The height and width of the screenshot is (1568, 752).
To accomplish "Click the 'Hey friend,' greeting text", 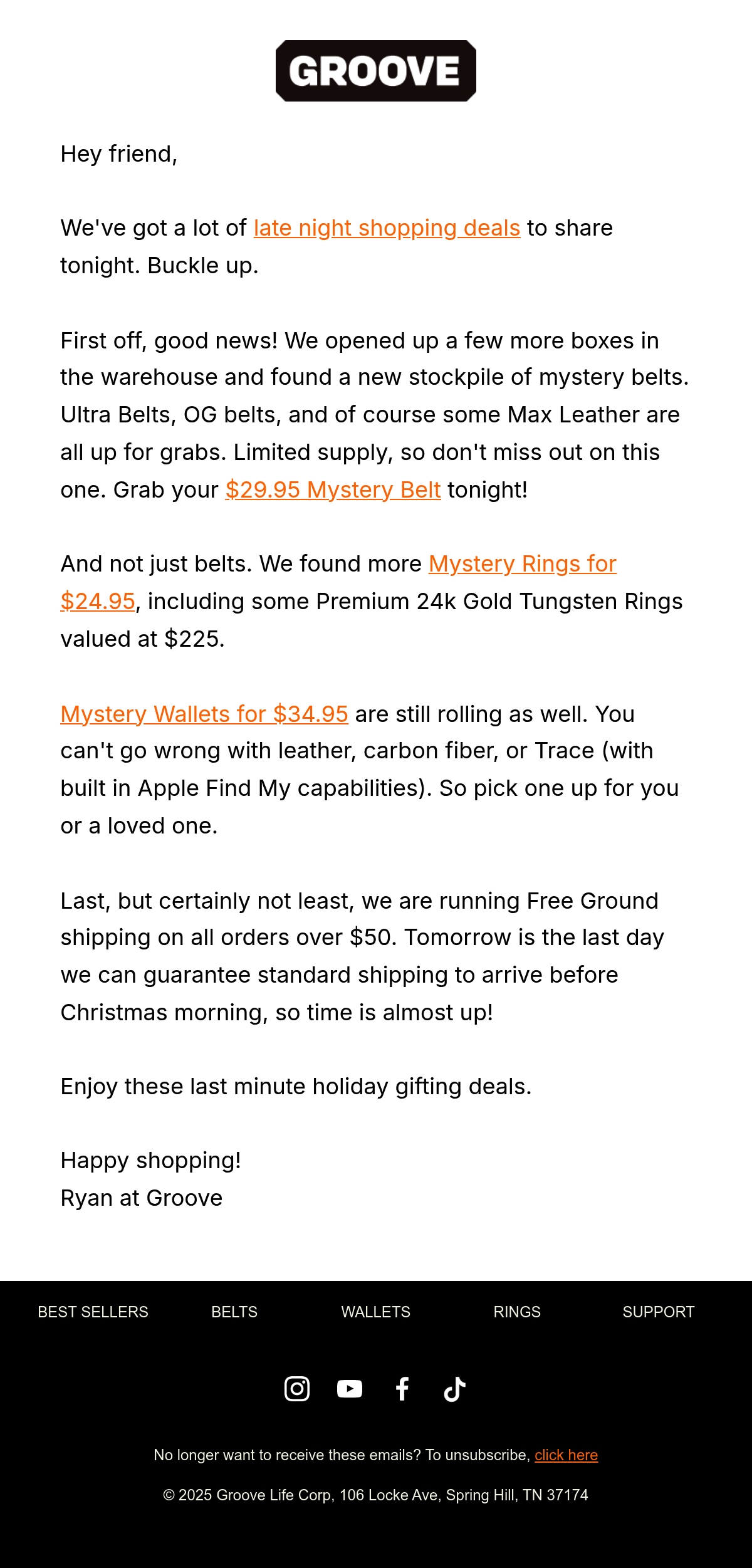I will tap(119, 154).
